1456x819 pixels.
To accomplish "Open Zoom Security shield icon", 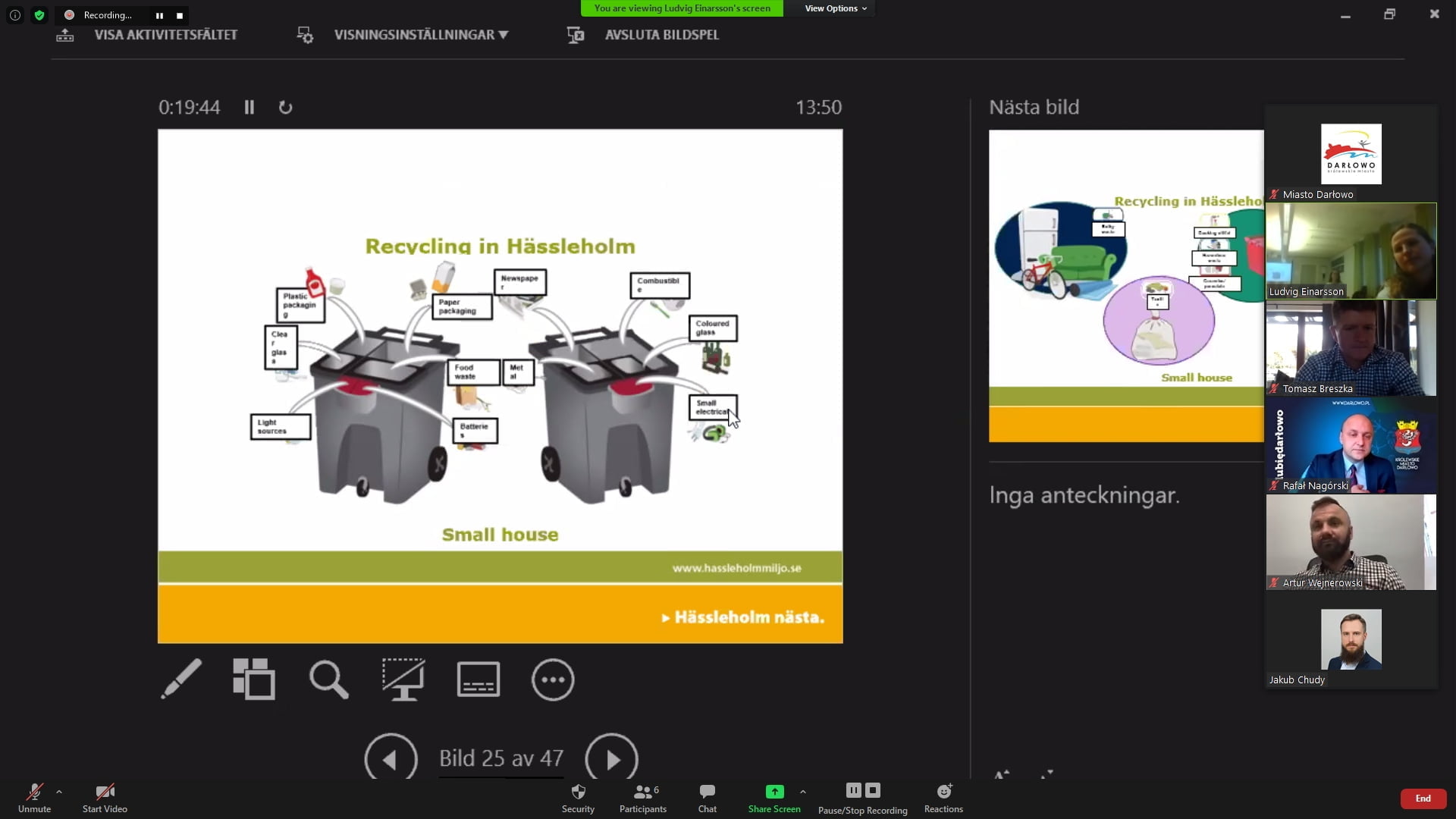I will pos(578,798).
